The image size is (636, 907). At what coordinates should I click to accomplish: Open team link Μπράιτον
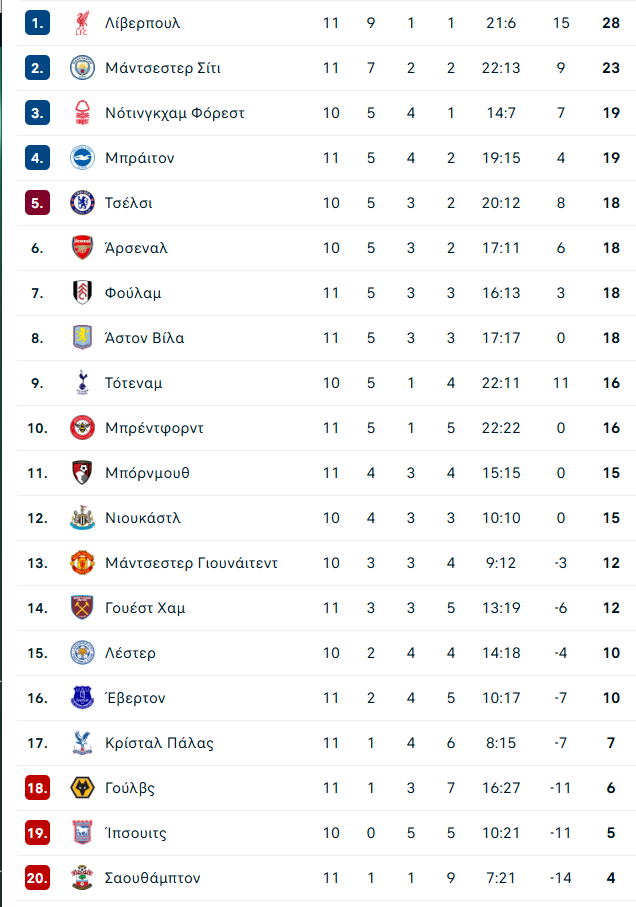(x=139, y=158)
